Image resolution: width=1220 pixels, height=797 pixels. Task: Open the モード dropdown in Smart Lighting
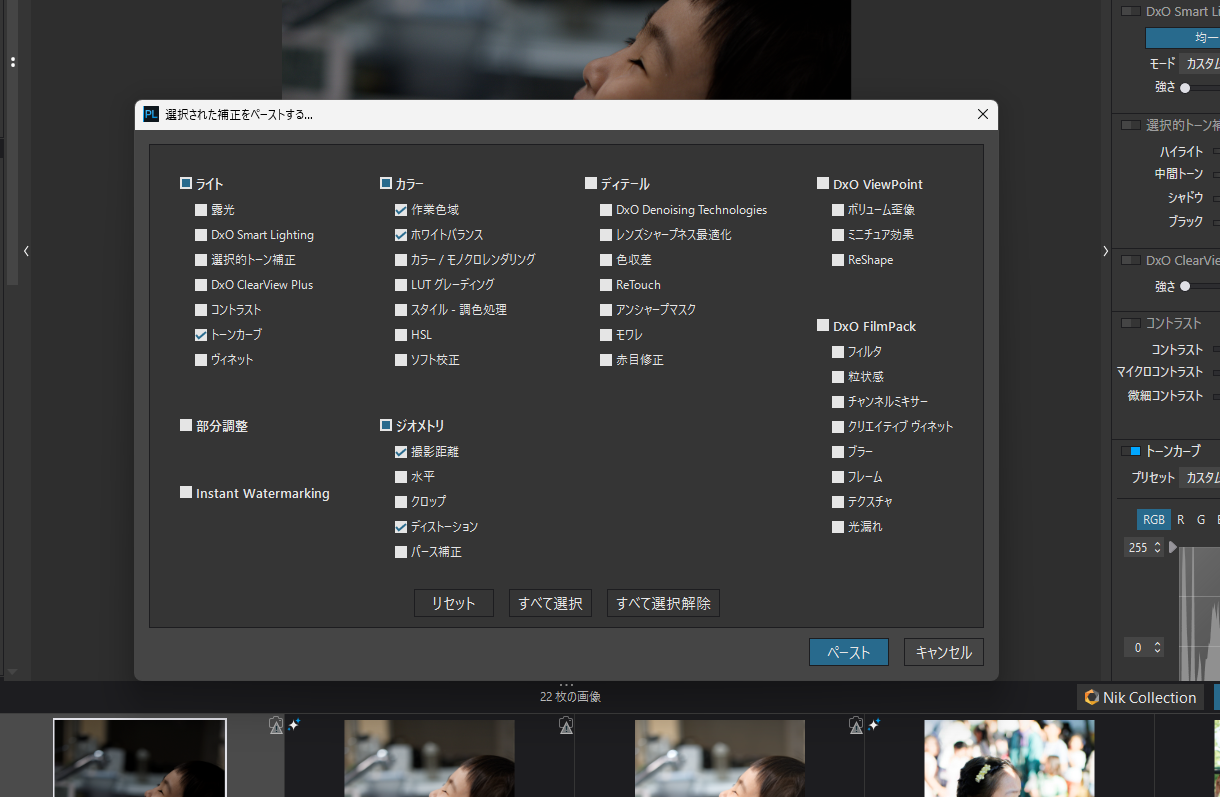1200,63
